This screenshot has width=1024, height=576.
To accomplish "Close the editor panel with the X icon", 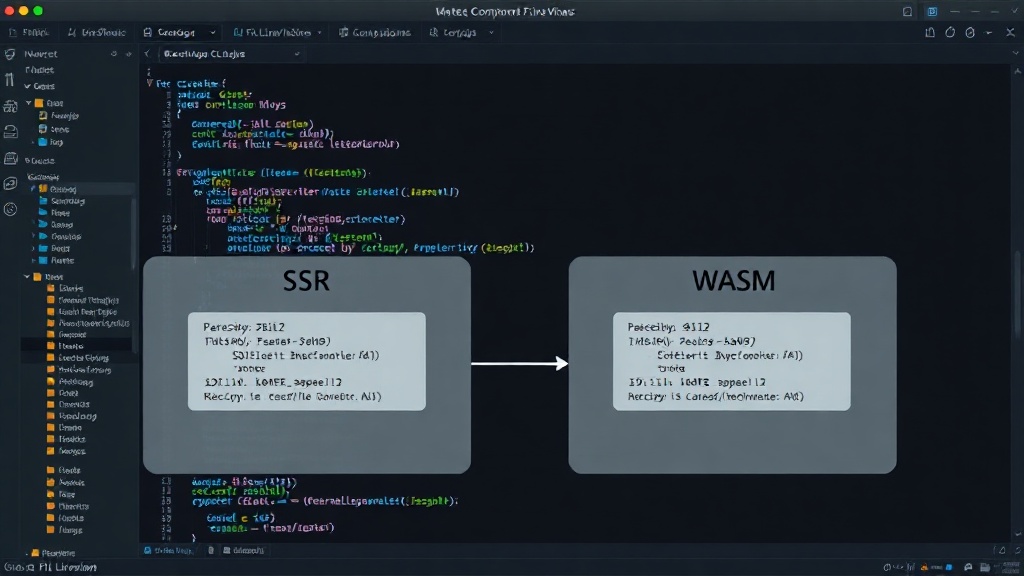I will [x=1010, y=32].
